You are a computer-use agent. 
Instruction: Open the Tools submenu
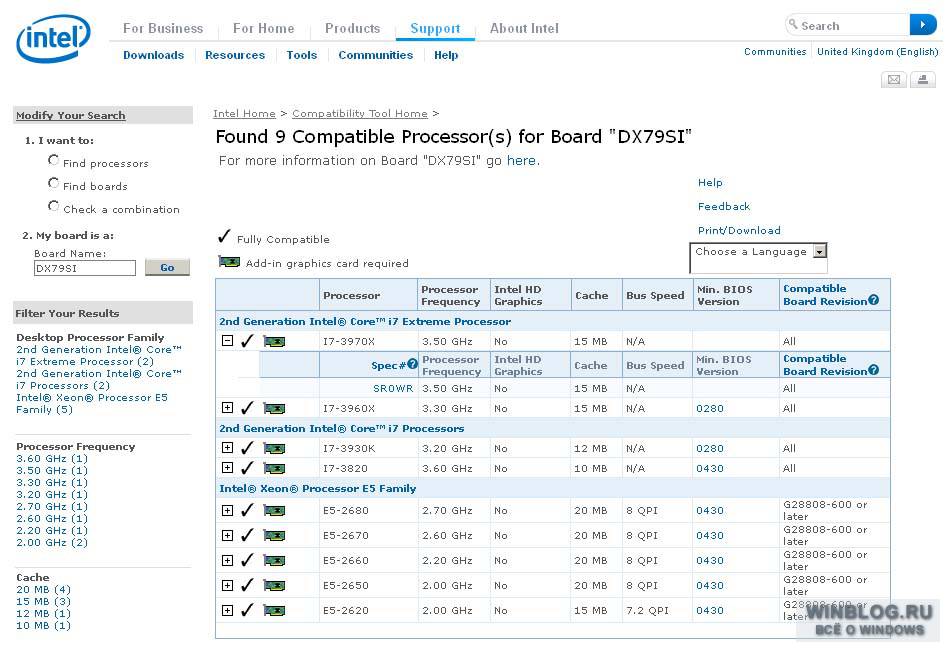pyautogui.click(x=302, y=55)
